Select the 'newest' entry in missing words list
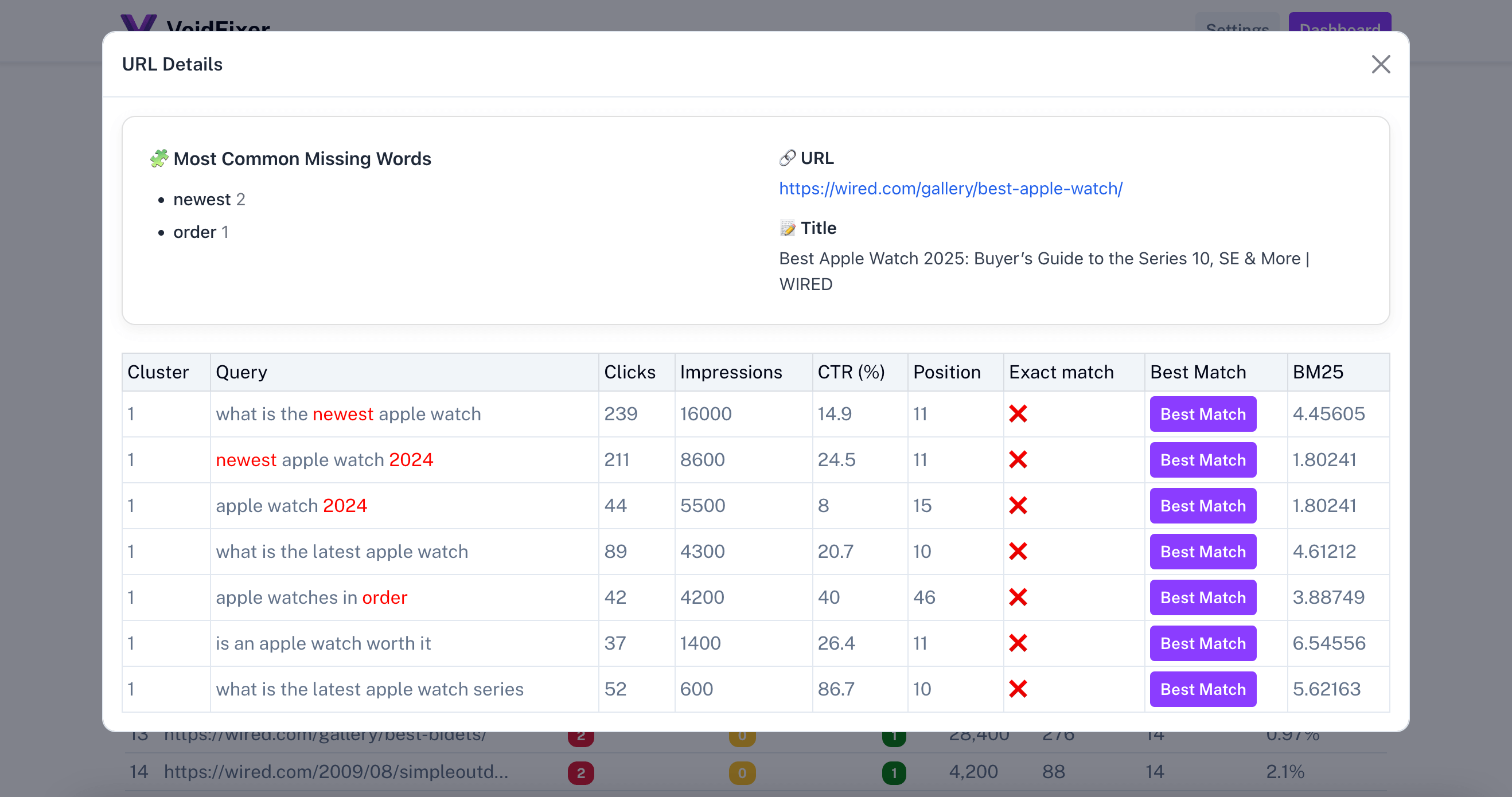Image resolution: width=1512 pixels, height=797 pixels. click(202, 199)
